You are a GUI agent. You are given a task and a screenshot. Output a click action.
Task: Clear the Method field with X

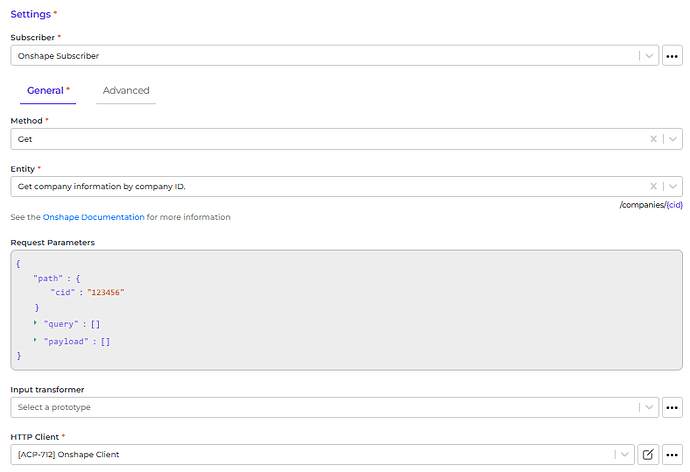coord(653,139)
